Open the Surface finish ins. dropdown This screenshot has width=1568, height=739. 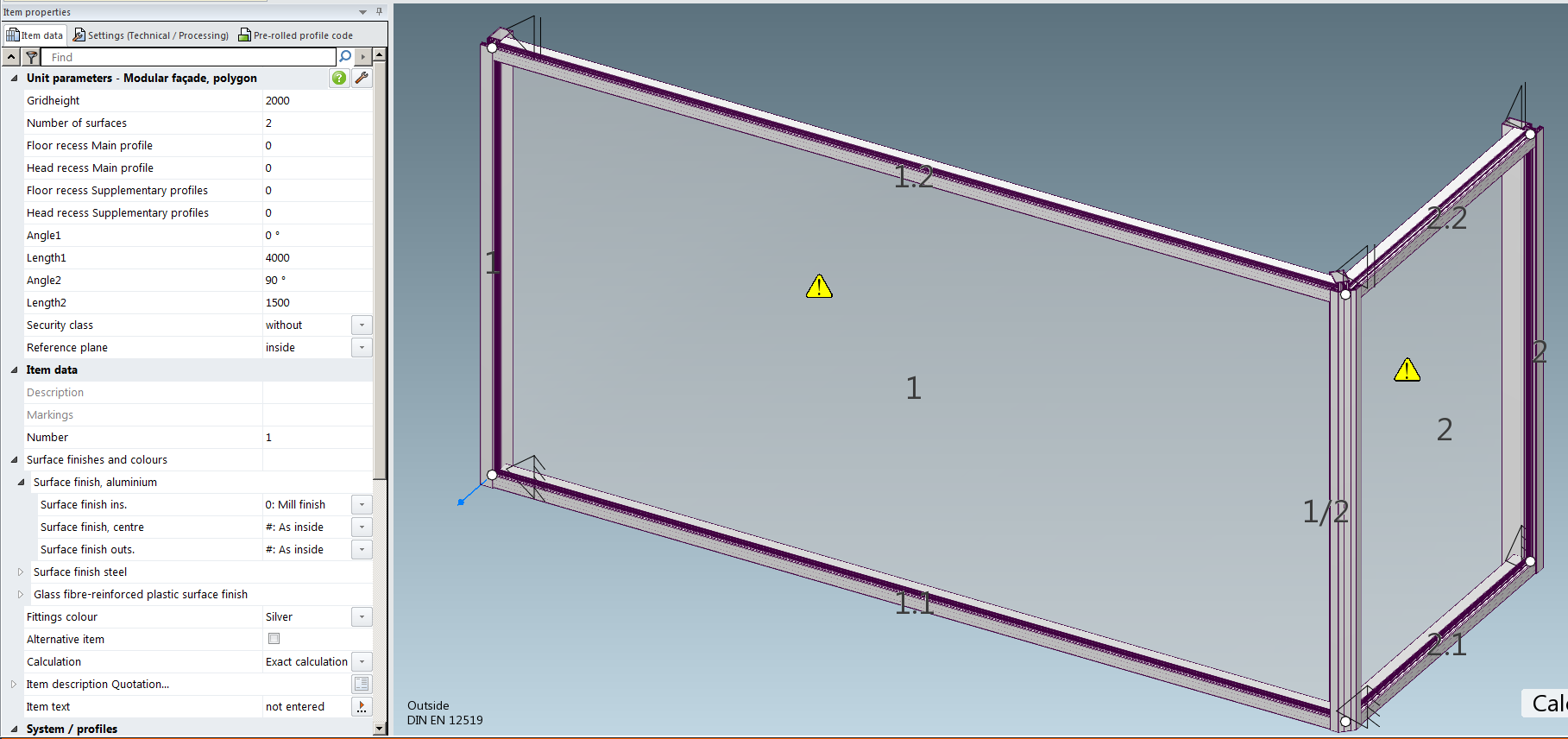click(362, 504)
